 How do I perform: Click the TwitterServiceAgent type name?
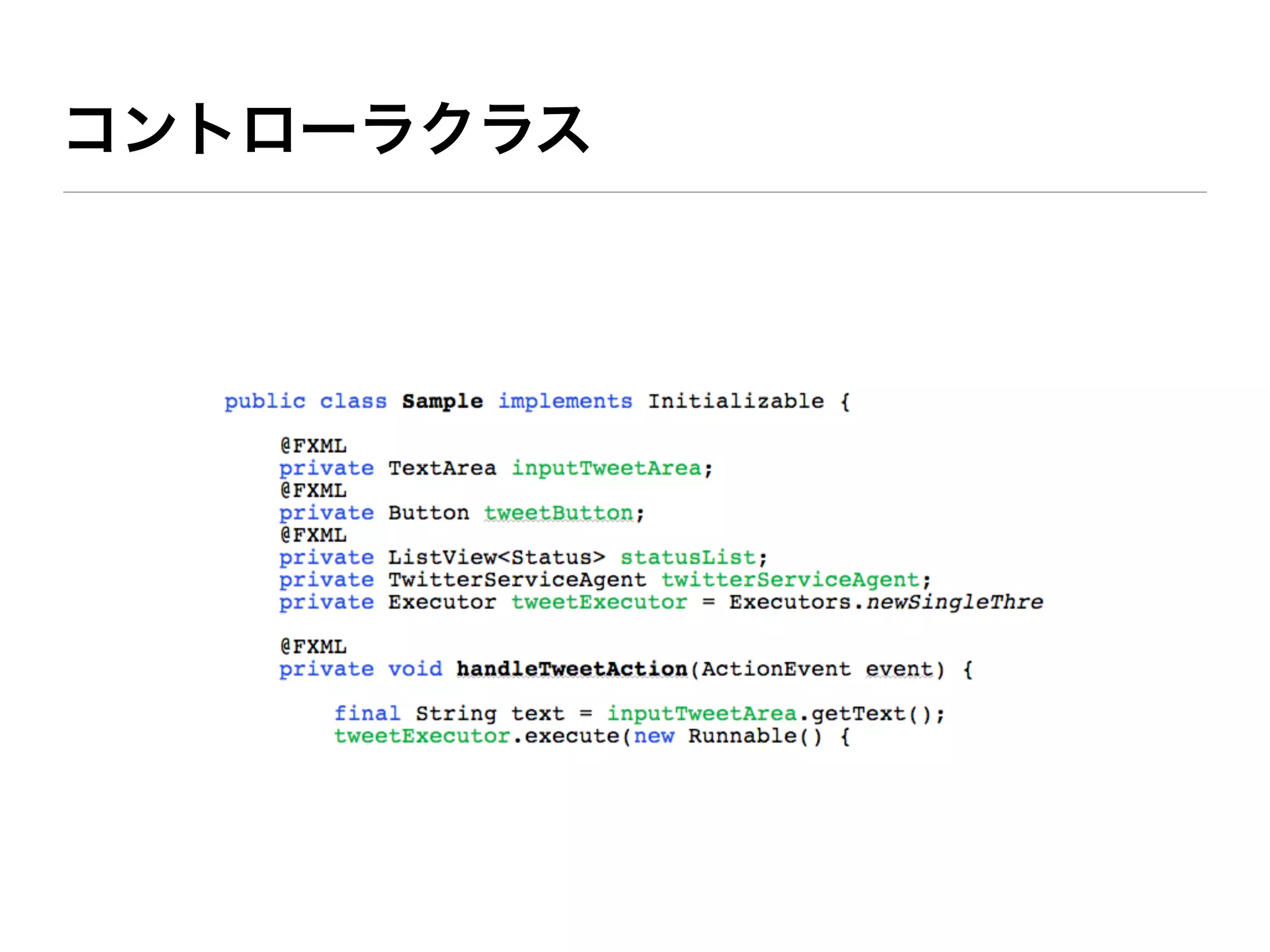click(517, 580)
